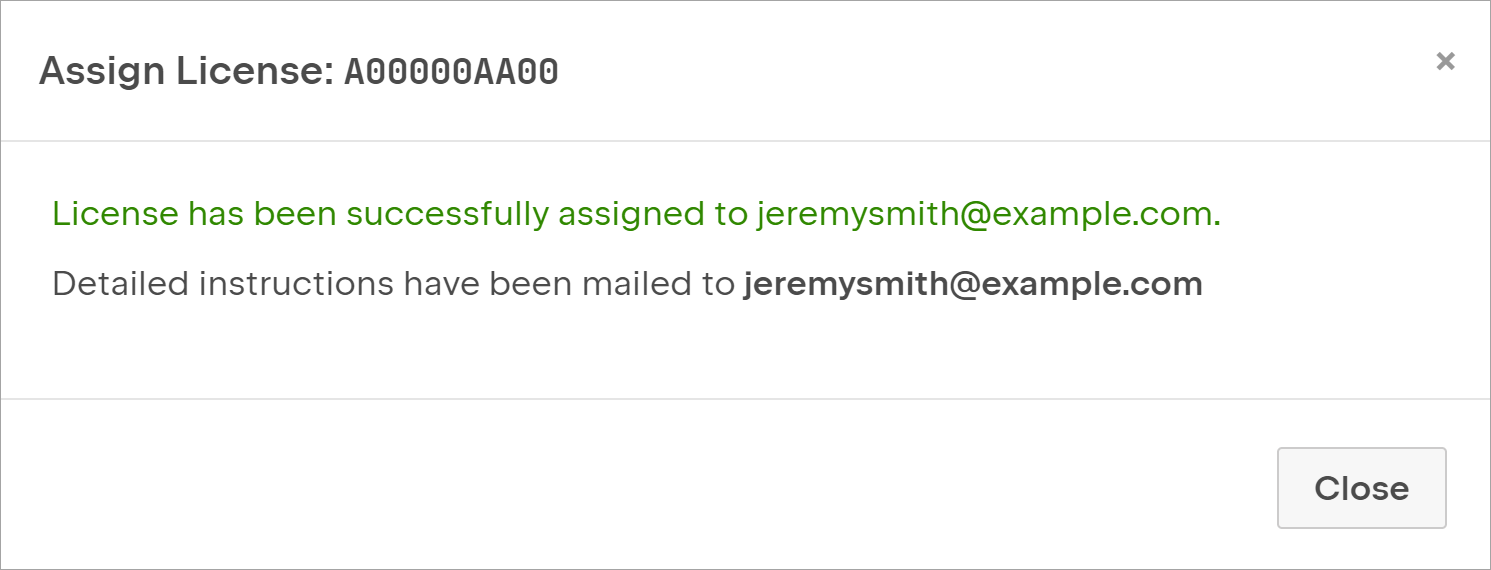Click the word "Detailed" in the gray text

[x=121, y=284]
